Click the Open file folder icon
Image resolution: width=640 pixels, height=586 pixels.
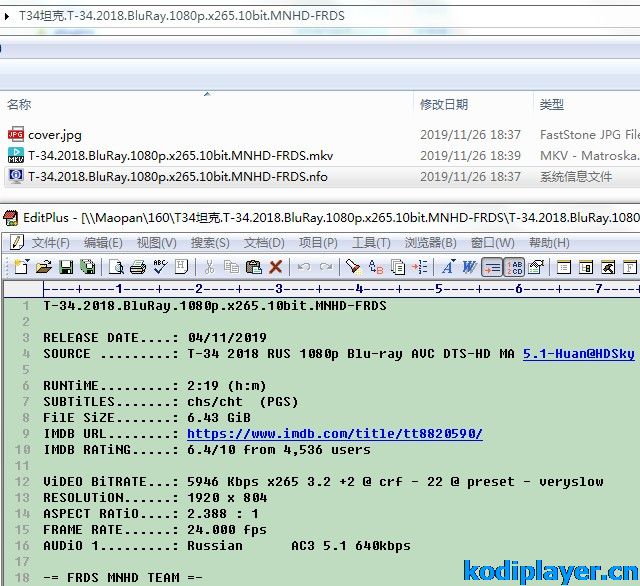pos(43,267)
